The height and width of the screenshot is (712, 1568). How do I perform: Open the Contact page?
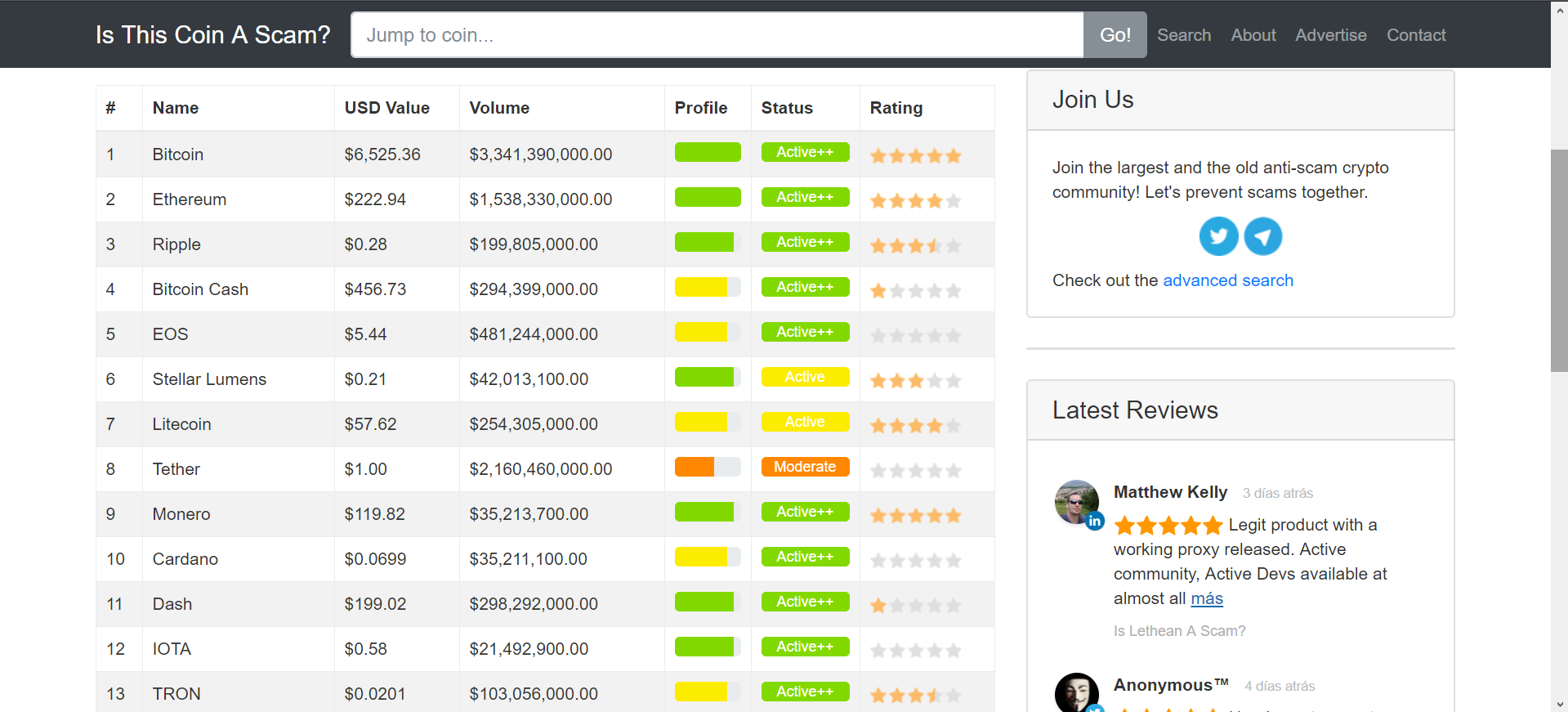click(1416, 35)
